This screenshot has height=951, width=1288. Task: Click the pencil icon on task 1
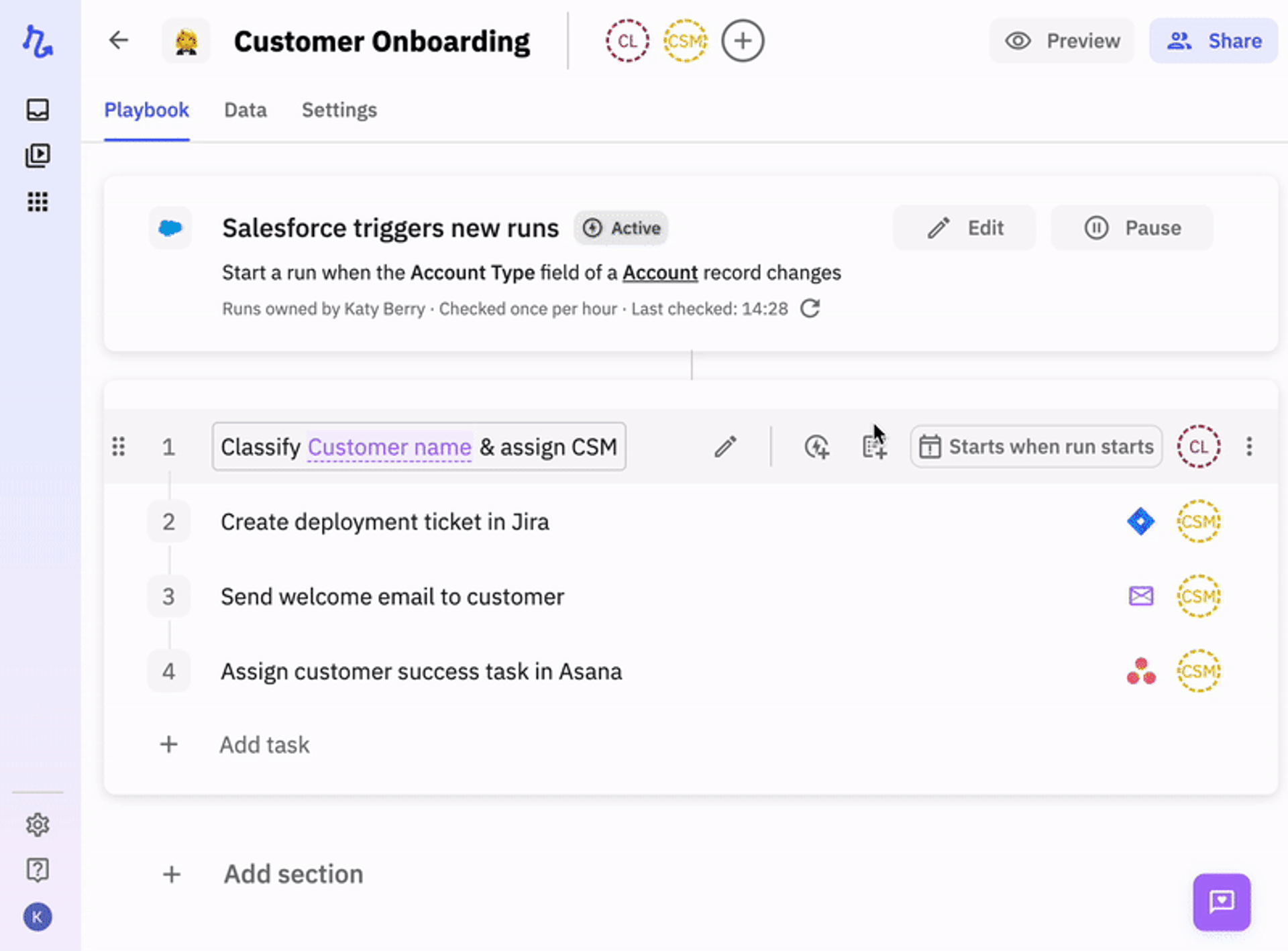725,447
